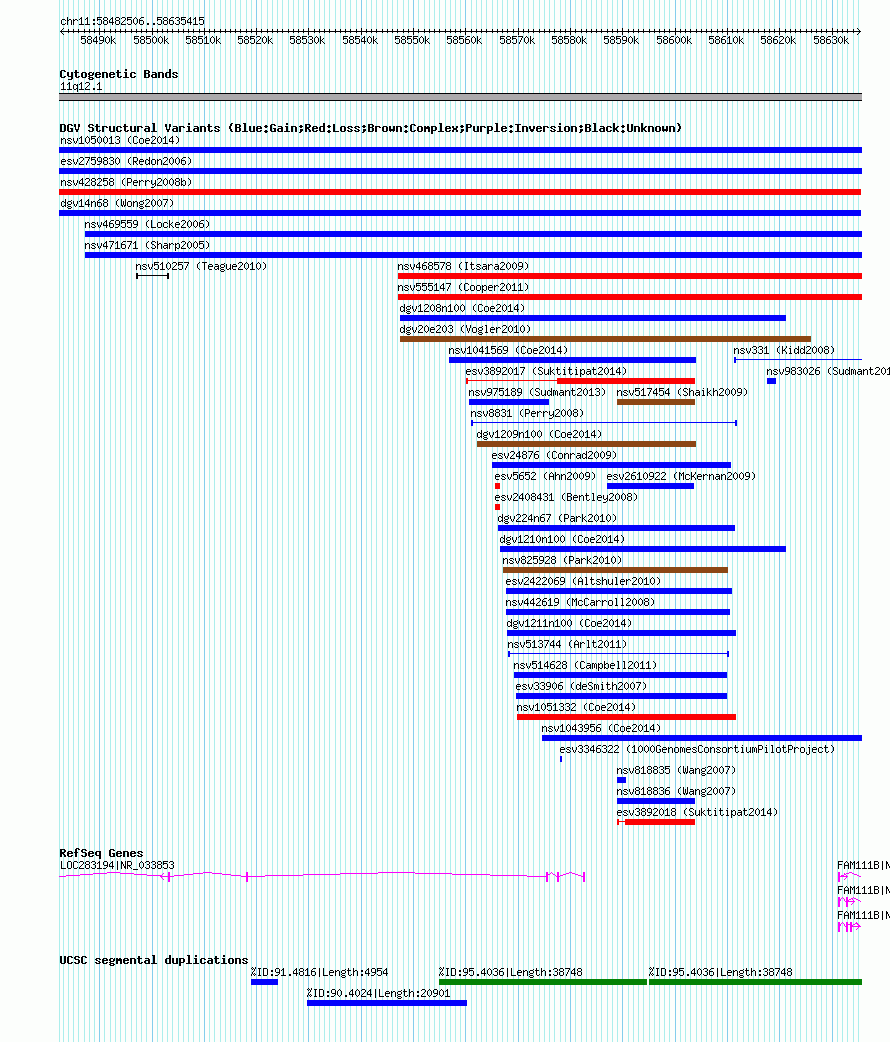Open nsv517454 (Shaikh2009) complex variant
This screenshot has height=1042, width=890.
[655, 402]
